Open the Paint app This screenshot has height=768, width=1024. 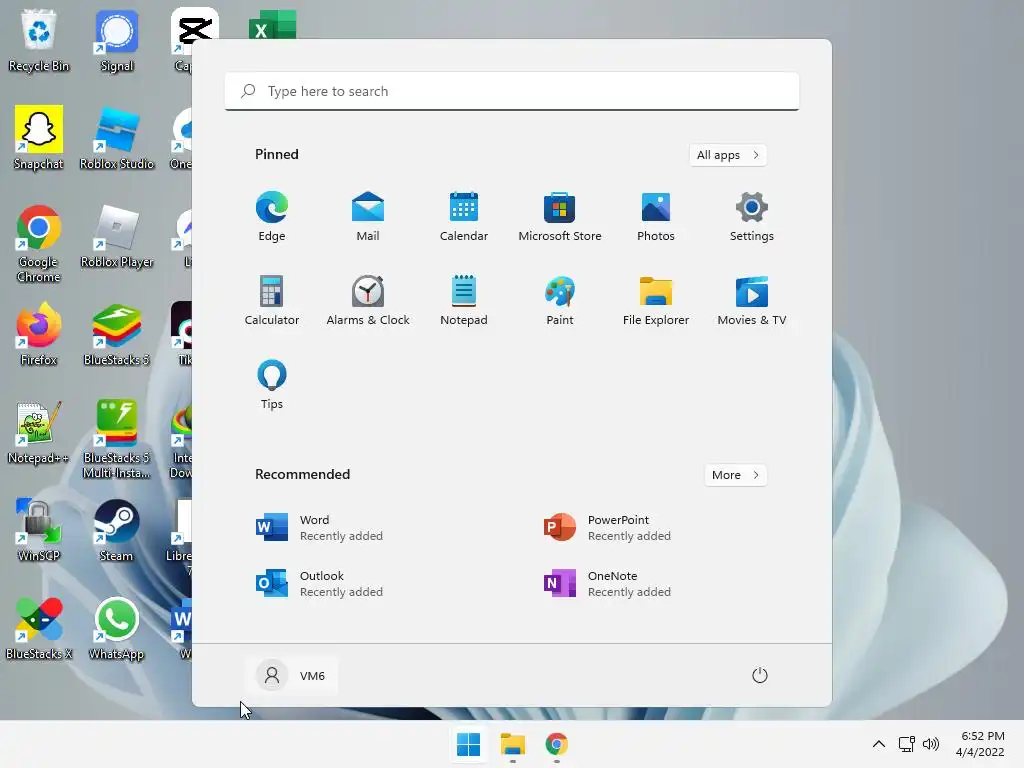pos(560,300)
